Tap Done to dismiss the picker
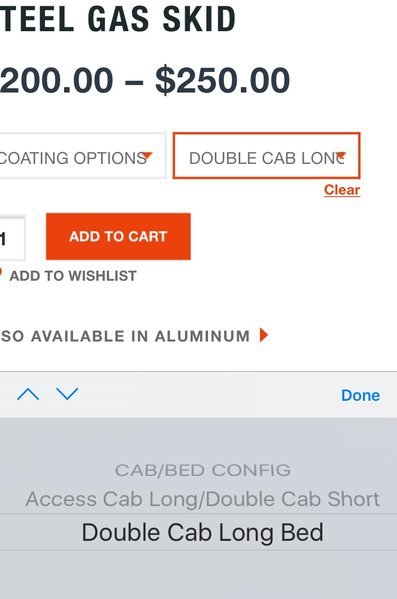 click(x=360, y=395)
